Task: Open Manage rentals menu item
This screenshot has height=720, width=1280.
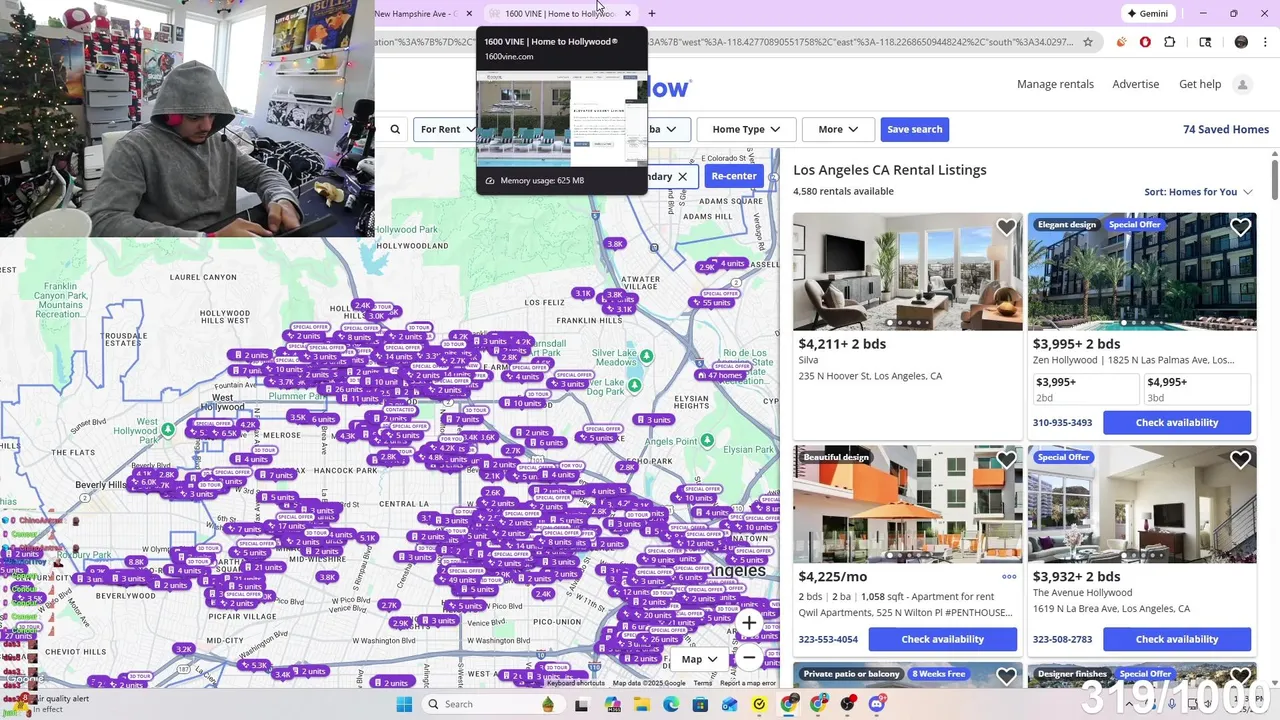Action: coord(1055,84)
